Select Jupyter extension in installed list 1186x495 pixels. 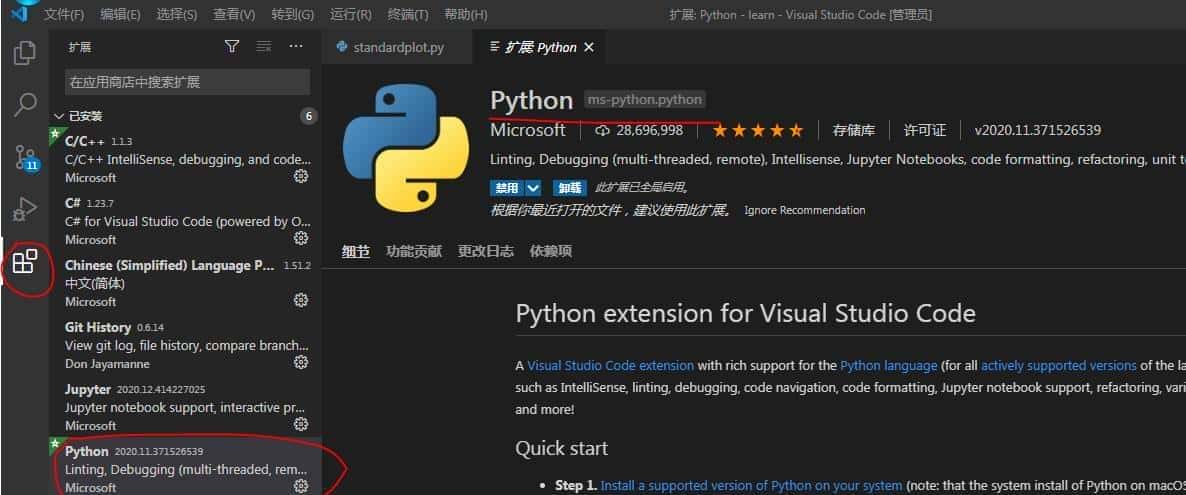[185, 406]
